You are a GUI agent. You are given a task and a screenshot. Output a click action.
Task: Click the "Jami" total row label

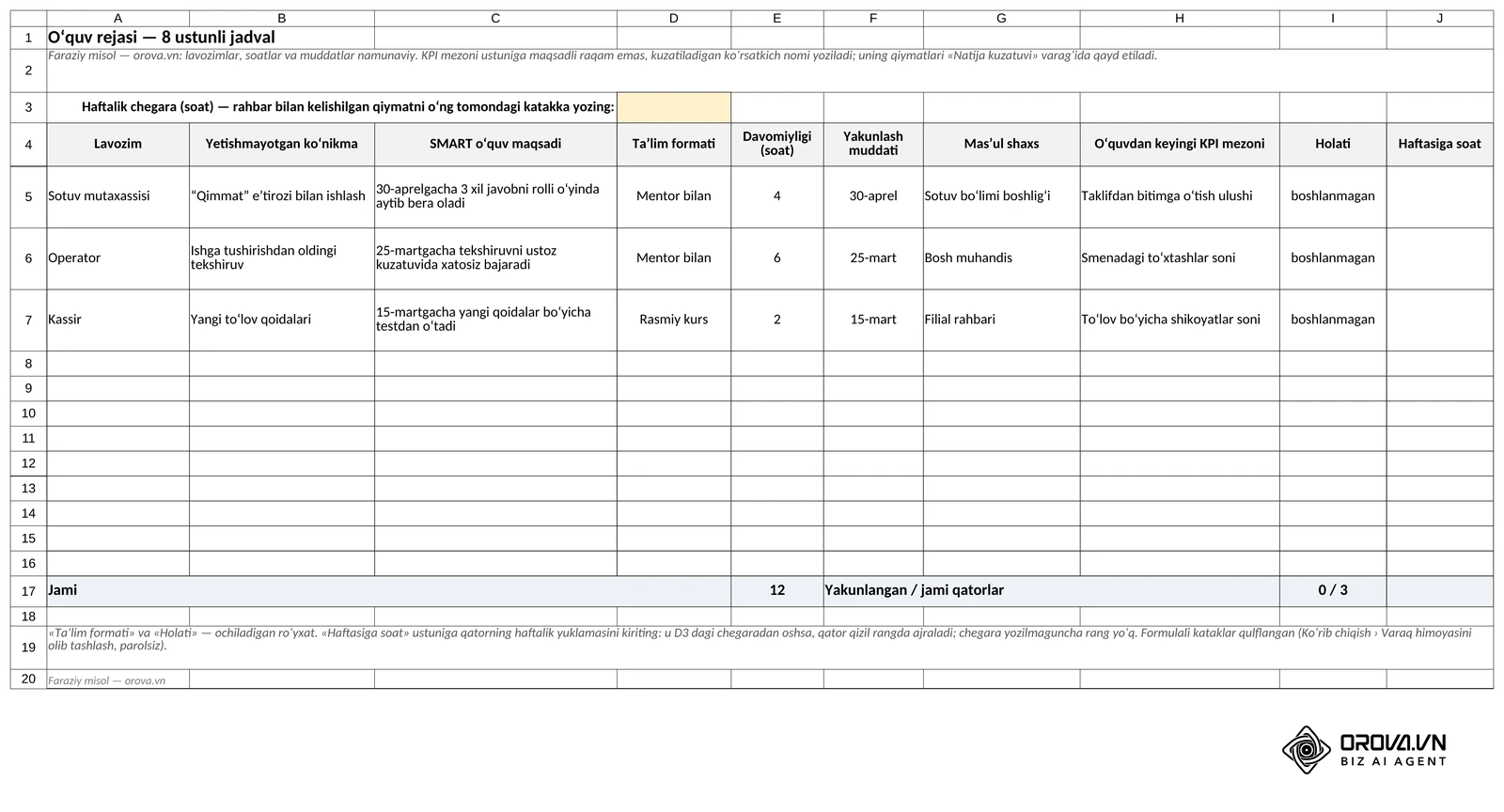coord(388,591)
